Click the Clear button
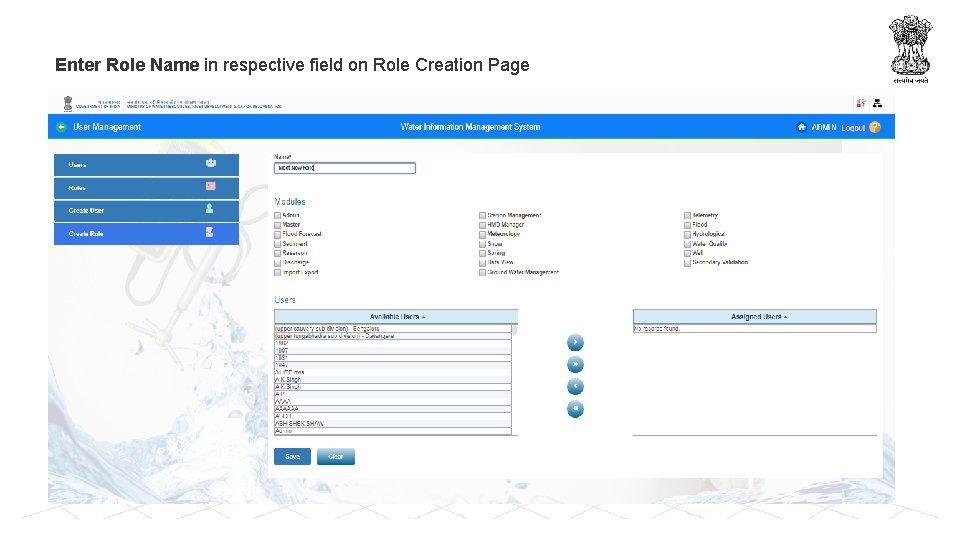Viewport: 960px width, 540px height. [336, 457]
